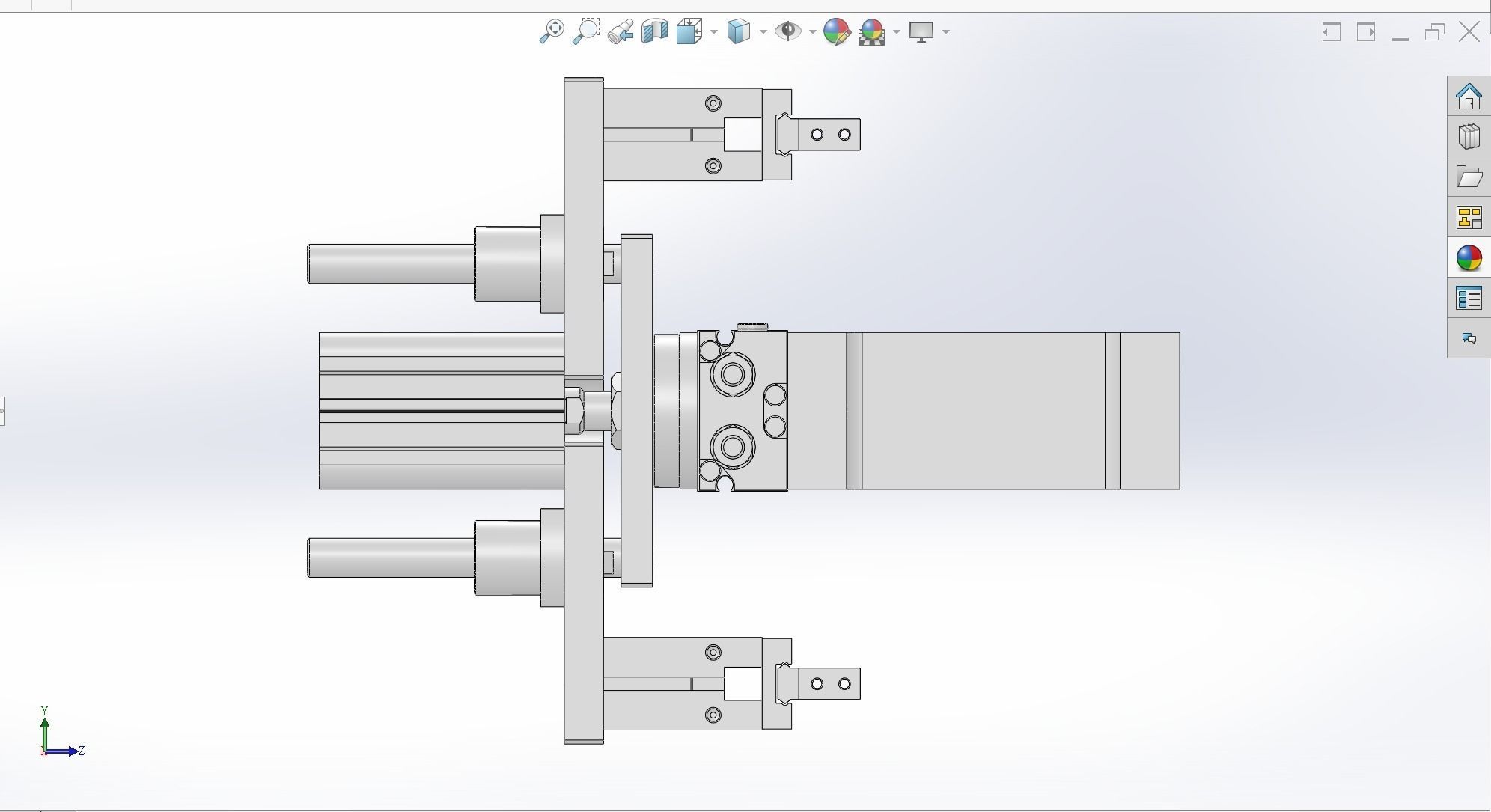Click Zoom to Fit magnifier icon
This screenshot has height=812, width=1491.
click(x=552, y=31)
